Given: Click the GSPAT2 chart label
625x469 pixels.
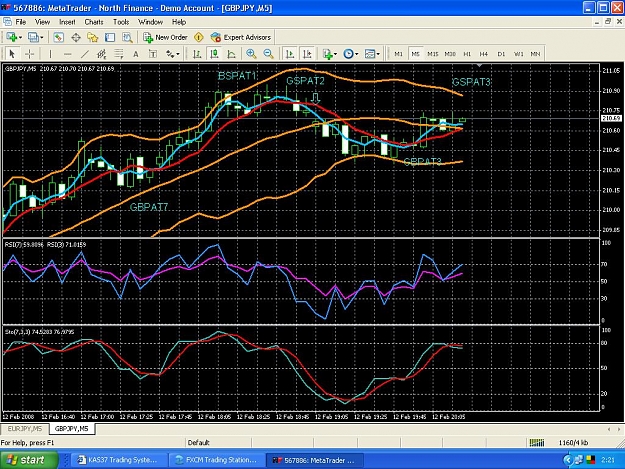Looking at the screenshot, I should (x=305, y=81).
